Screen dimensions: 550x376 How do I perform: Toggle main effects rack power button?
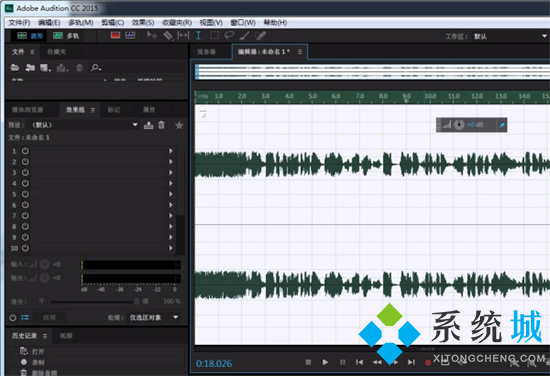coord(13,318)
